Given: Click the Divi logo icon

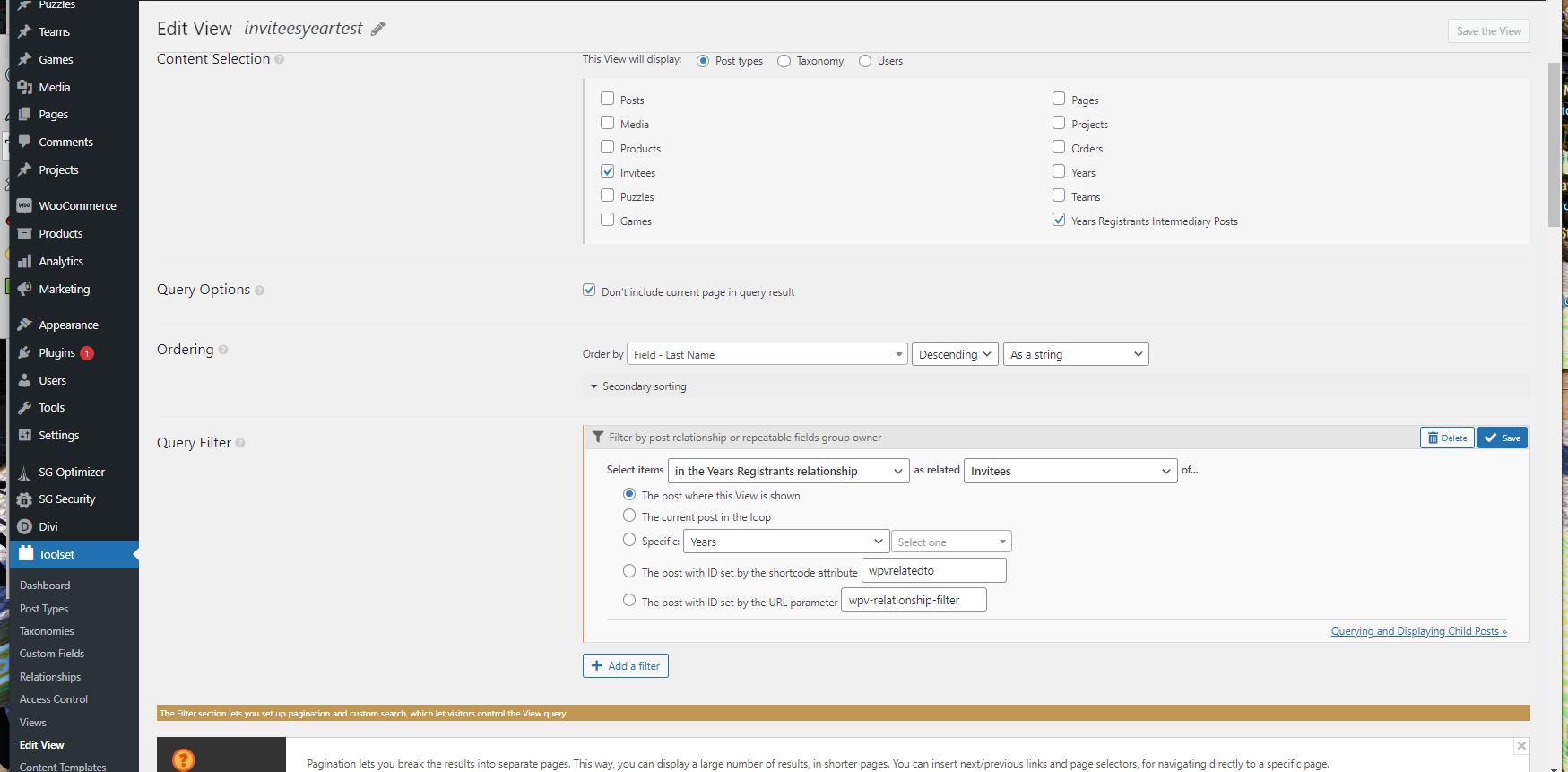Looking at the screenshot, I should 24,526.
